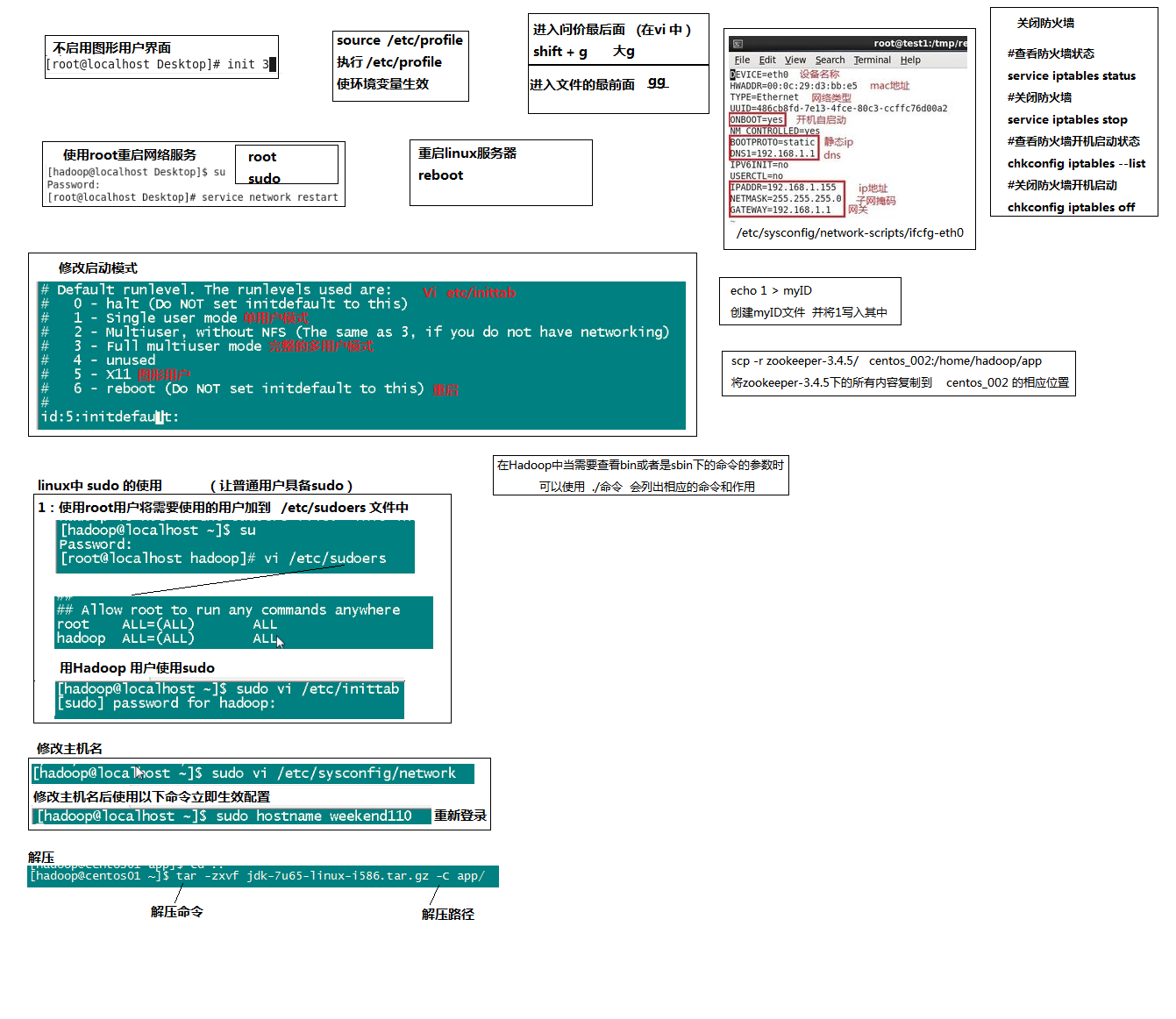Viewport: 1176px width, 1019px height.
Task: Click the 'BOOTPROTO=static' line
Action: [x=773, y=142]
